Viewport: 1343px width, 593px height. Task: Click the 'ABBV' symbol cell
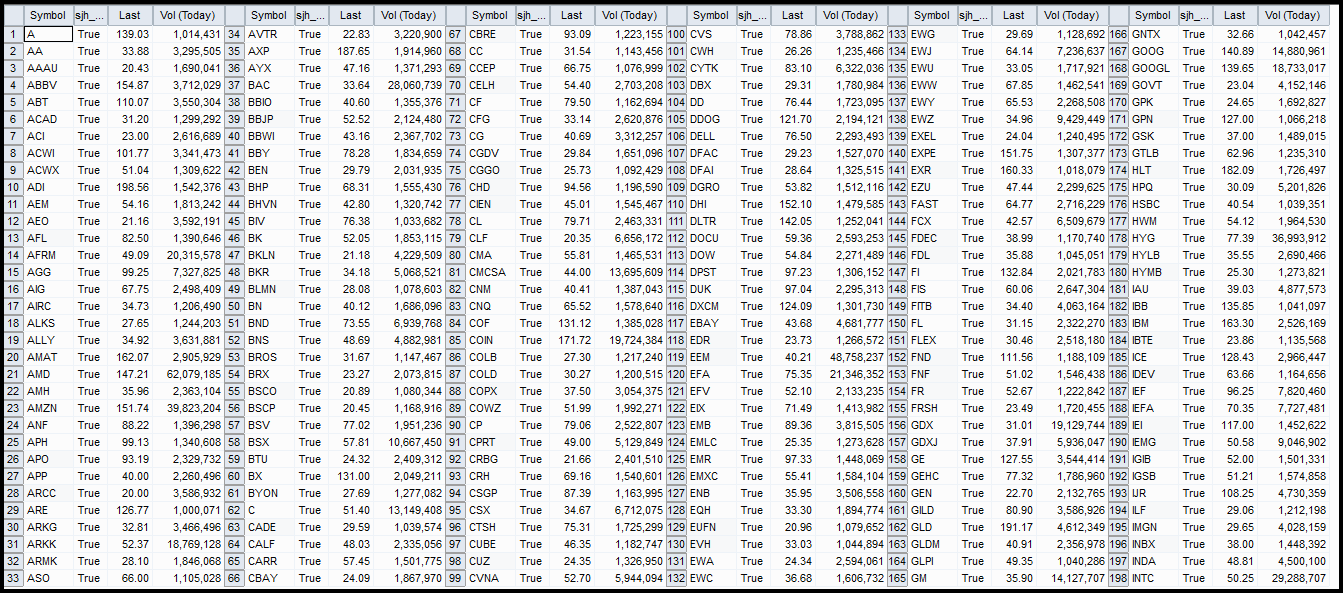[x=48, y=85]
